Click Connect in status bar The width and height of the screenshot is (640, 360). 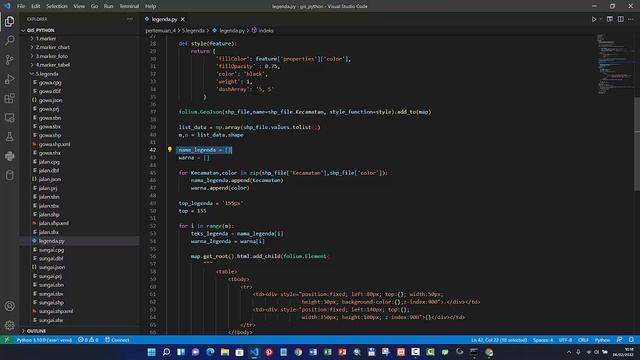click(x=117, y=340)
